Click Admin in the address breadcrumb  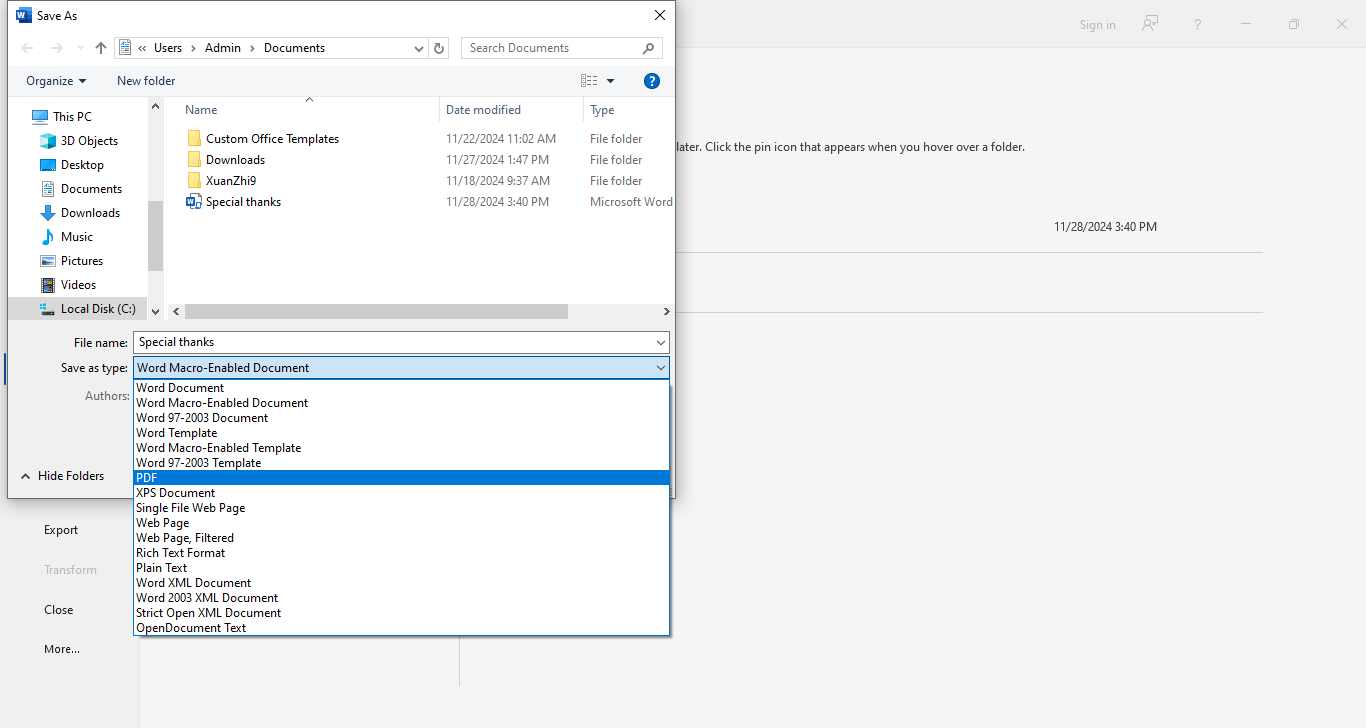click(x=223, y=48)
